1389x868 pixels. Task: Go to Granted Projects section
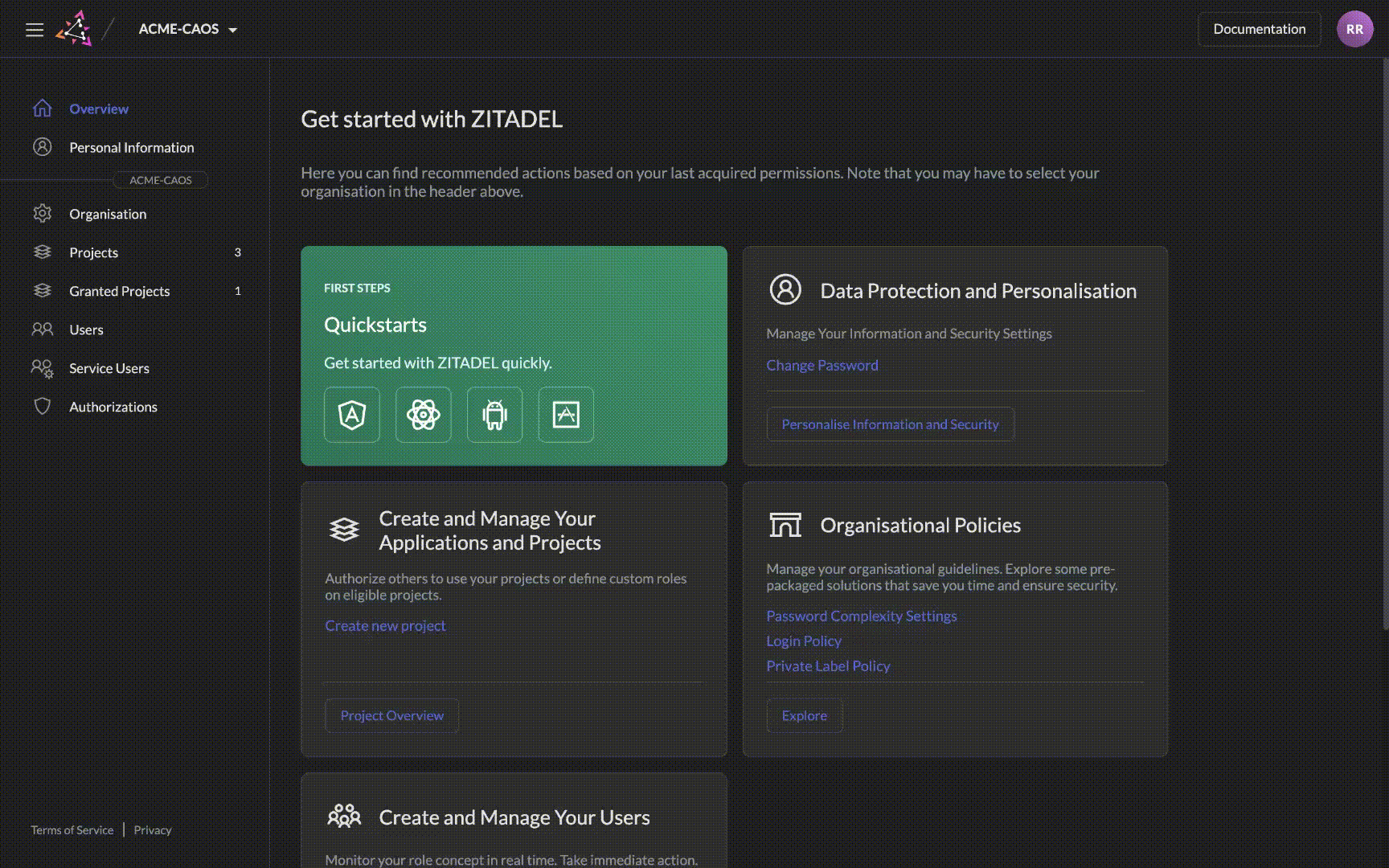[120, 291]
